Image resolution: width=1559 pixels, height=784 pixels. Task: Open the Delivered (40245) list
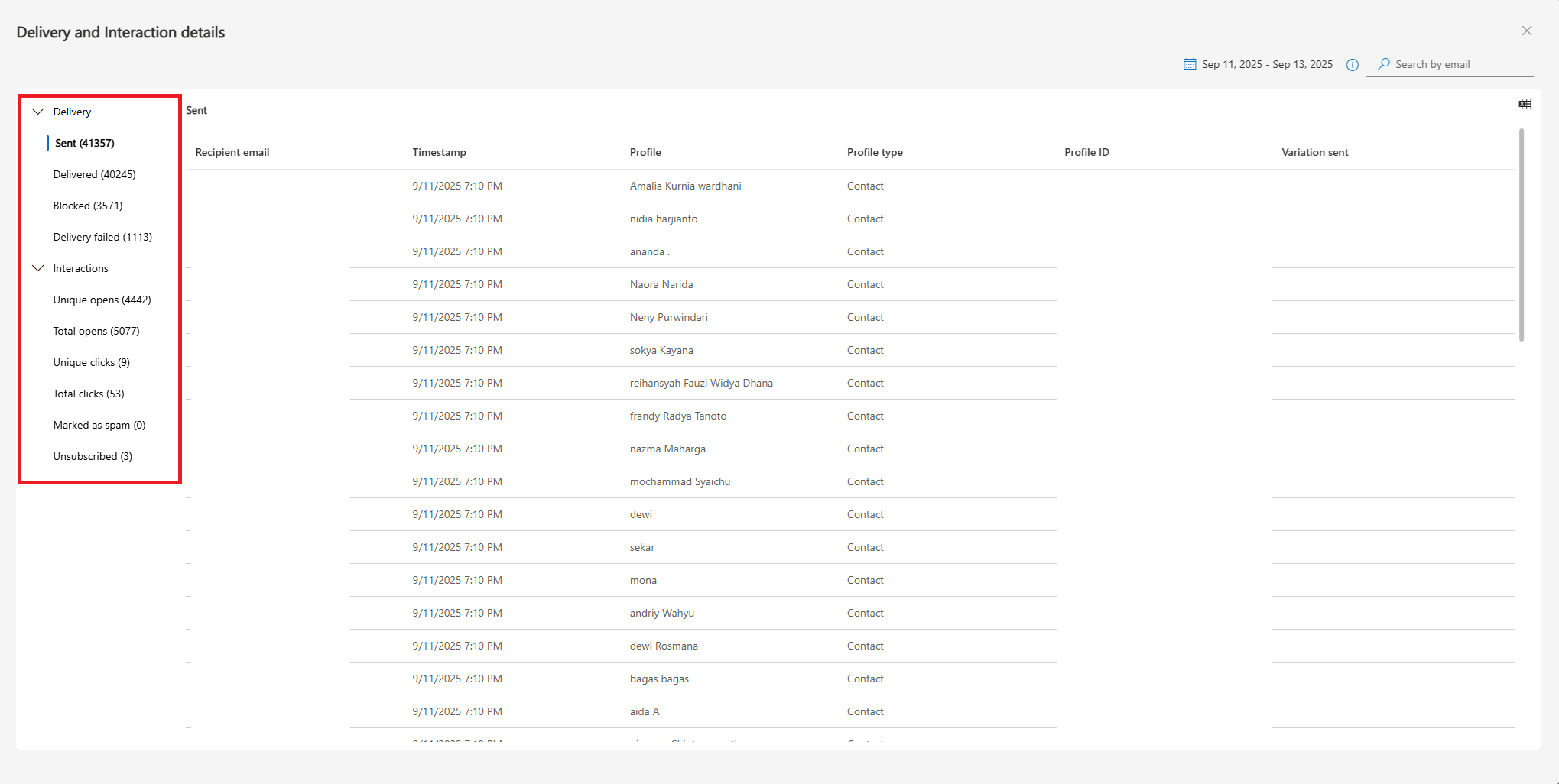[x=95, y=174]
